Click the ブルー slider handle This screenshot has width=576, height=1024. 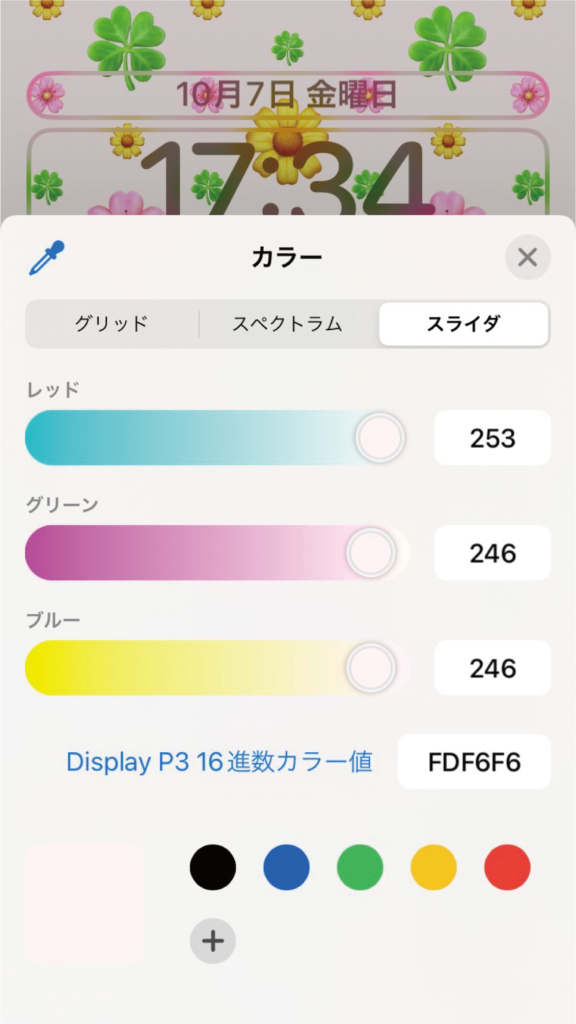[371, 667]
